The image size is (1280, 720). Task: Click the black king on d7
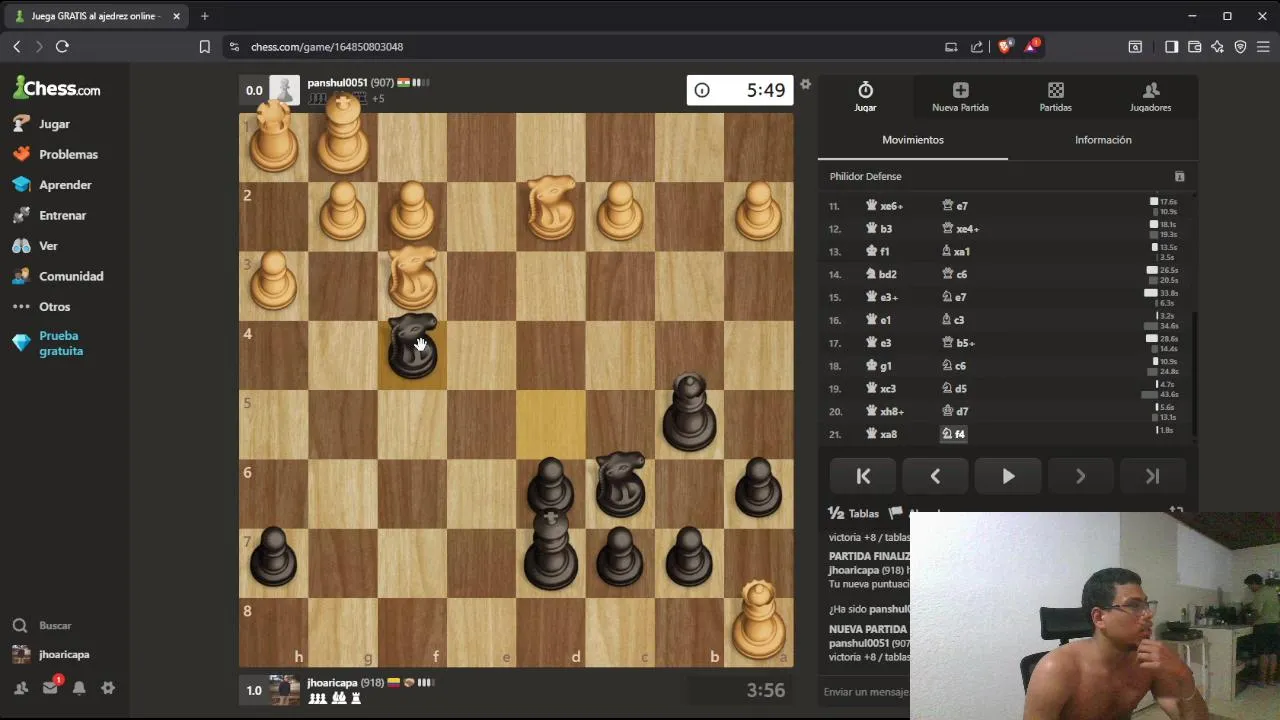550,550
